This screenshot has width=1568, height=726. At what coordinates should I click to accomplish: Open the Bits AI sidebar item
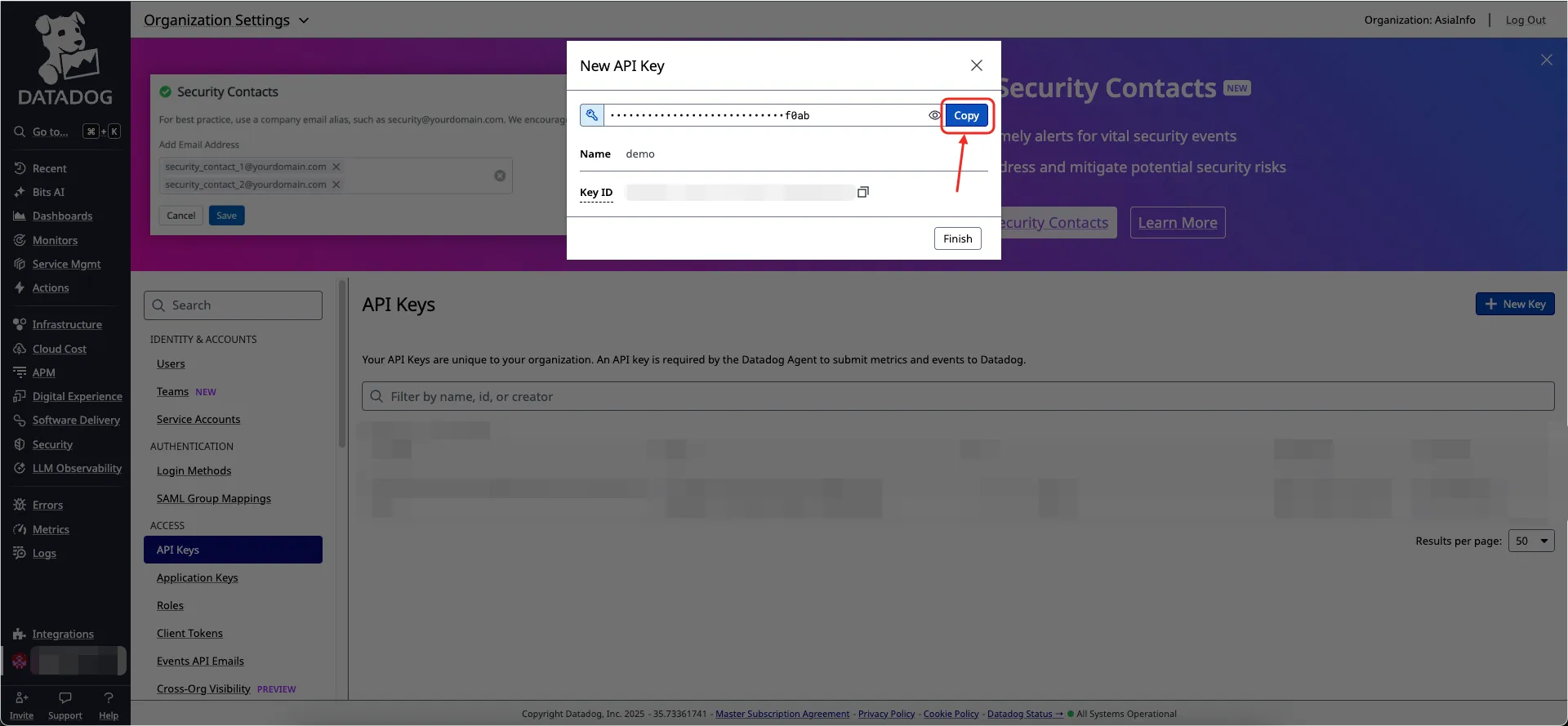coord(48,192)
